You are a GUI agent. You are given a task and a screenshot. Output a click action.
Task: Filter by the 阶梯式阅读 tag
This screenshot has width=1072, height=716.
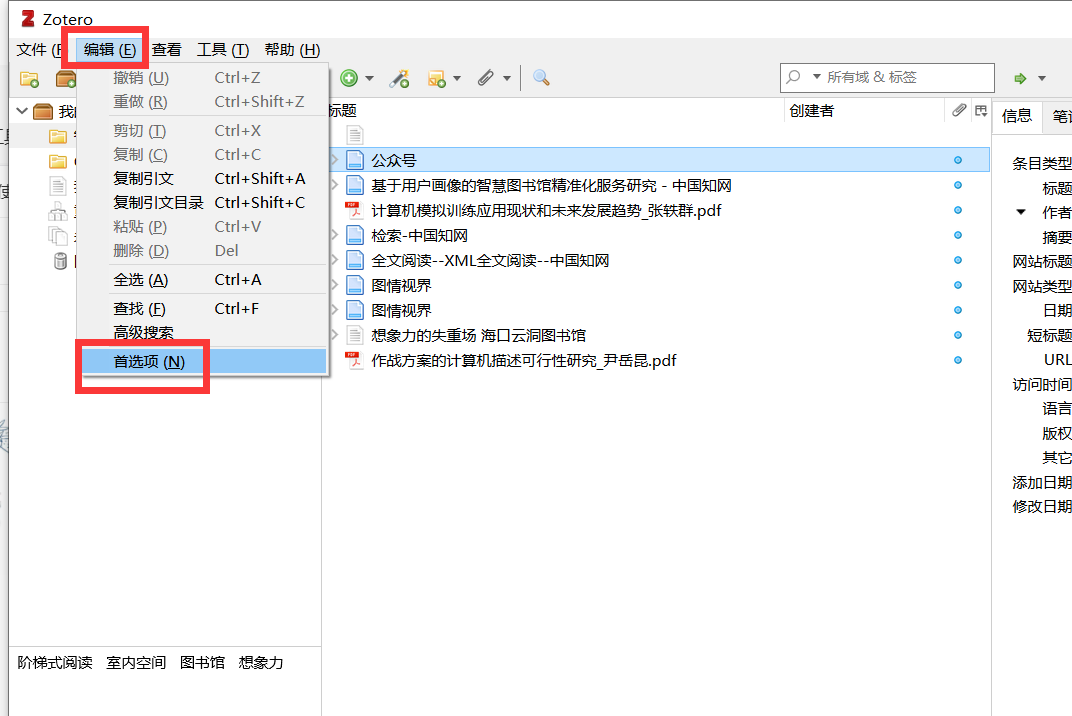pyautogui.click(x=55, y=663)
